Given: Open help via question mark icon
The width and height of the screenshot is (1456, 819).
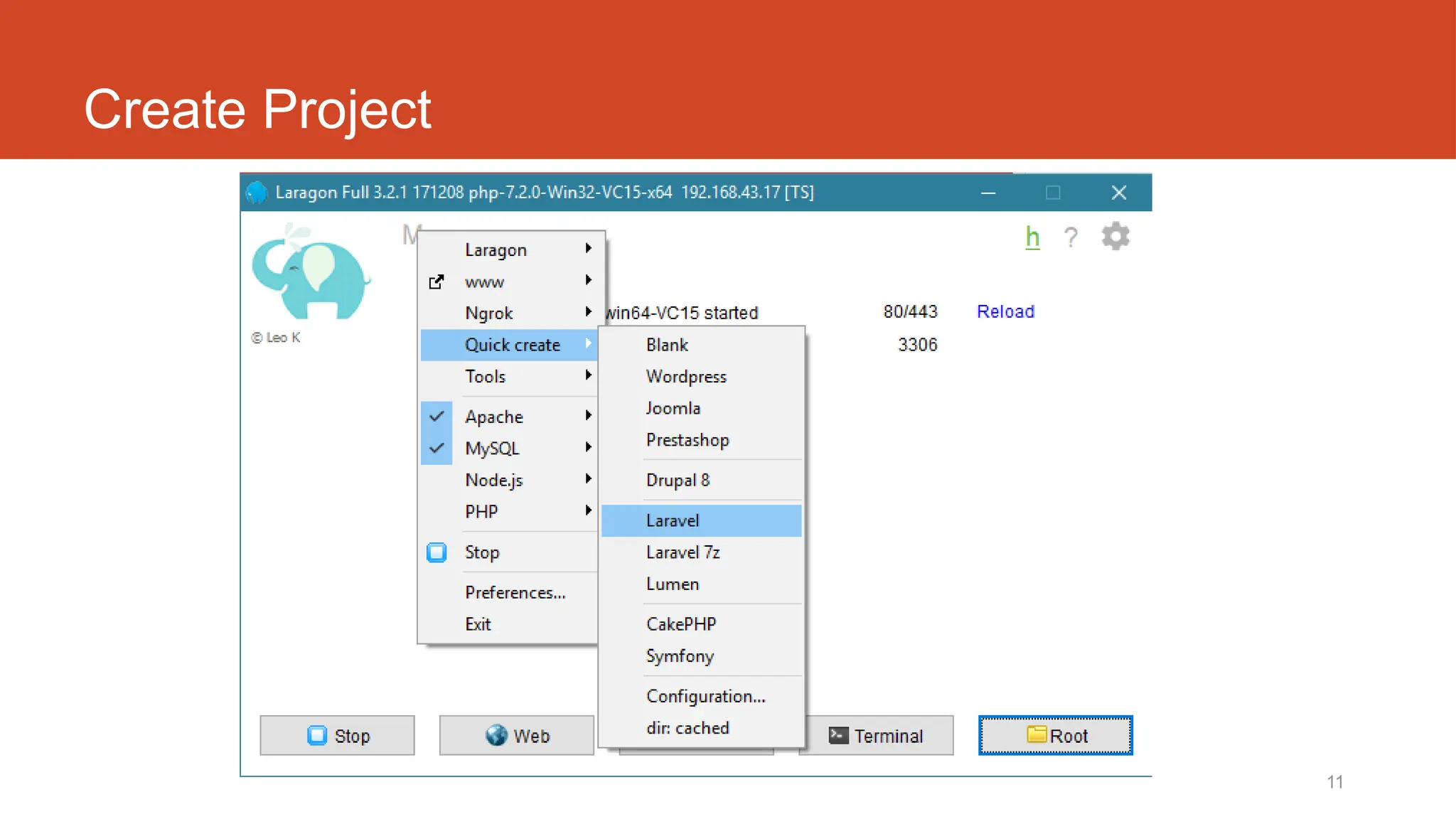Looking at the screenshot, I should 1071,237.
